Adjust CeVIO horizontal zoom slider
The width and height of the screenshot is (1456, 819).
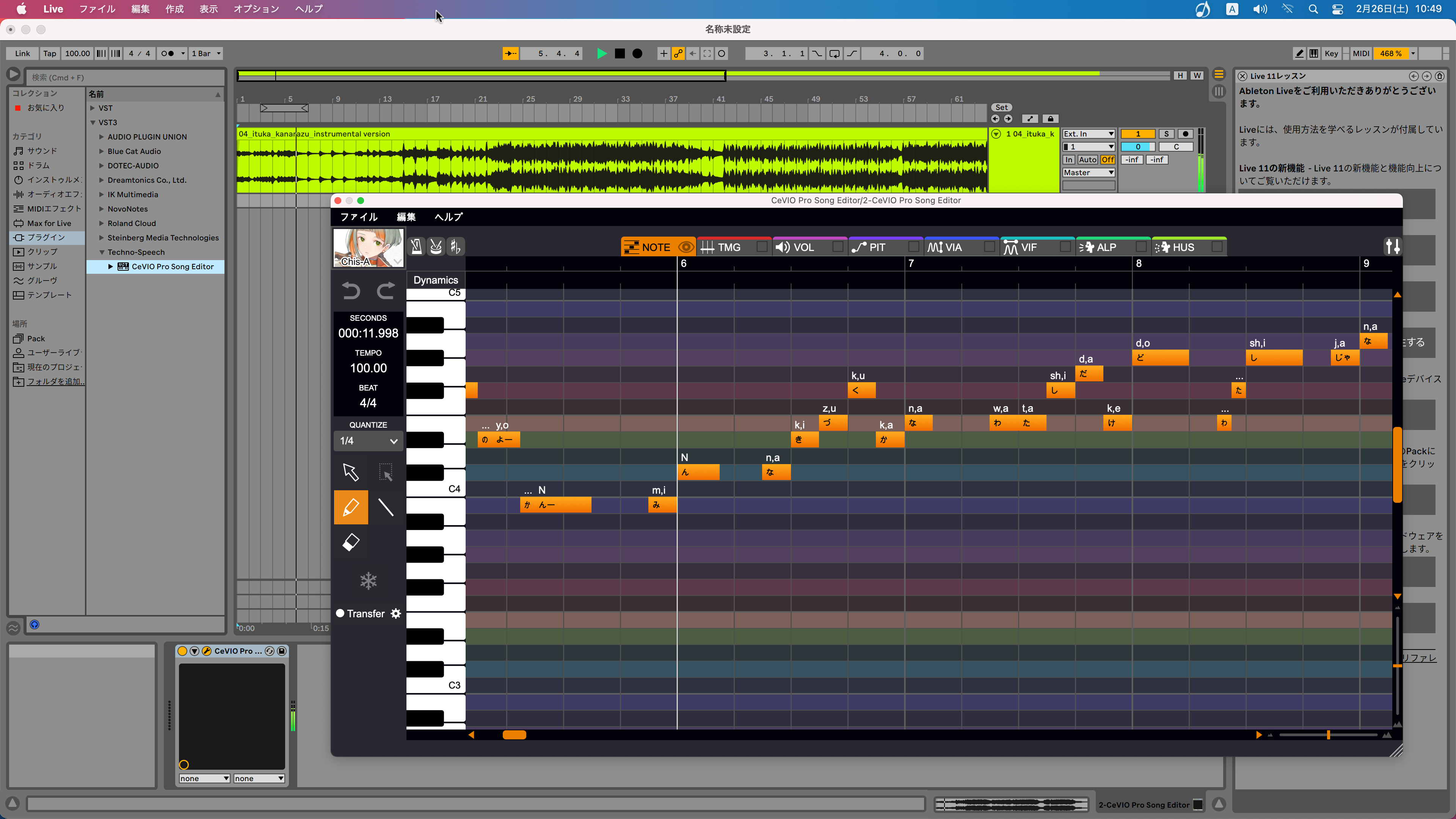tap(1328, 735)
